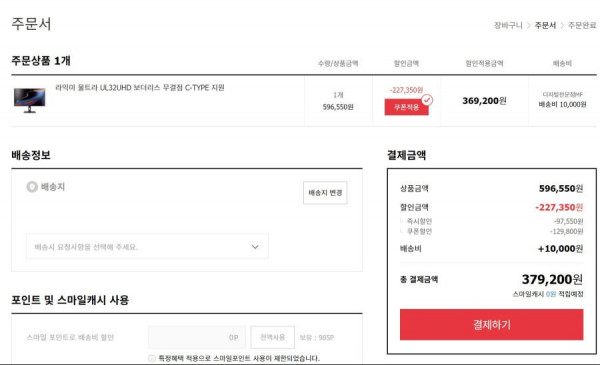
Task: Expand the chevron arrow in delivery request box
Action: [x=255, y=247]
